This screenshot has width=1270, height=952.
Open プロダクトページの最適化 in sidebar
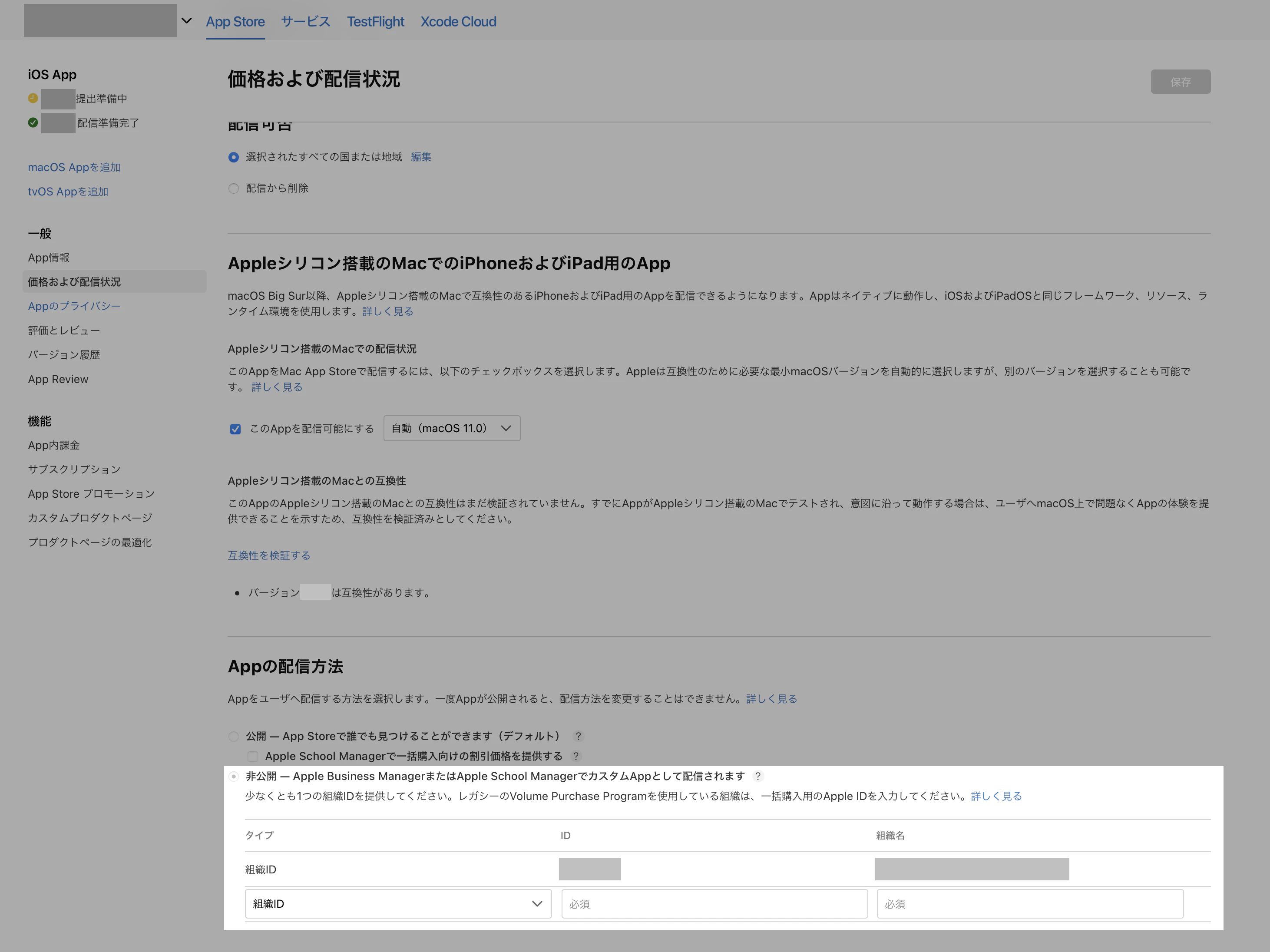click(90, 542)
